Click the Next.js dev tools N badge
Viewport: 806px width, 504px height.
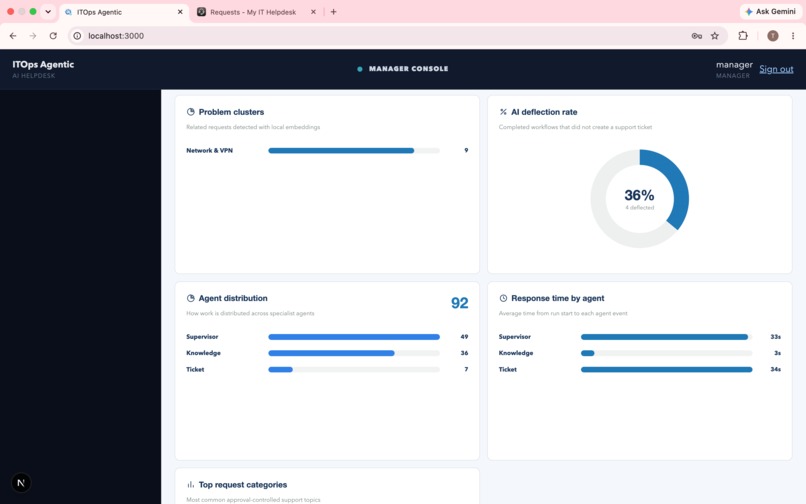(x=21, y=482)
